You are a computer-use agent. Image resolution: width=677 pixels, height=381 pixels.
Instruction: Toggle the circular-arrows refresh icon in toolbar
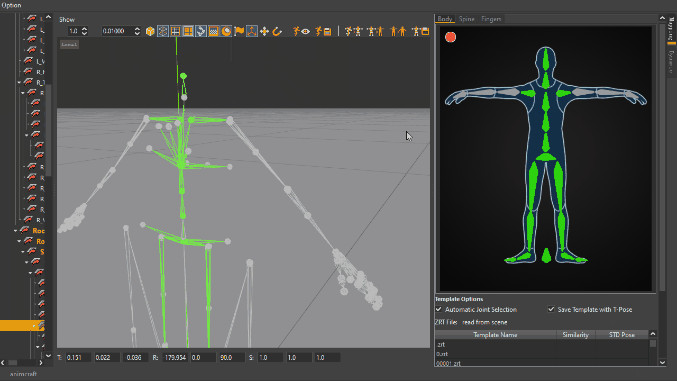tap(201, 31)
